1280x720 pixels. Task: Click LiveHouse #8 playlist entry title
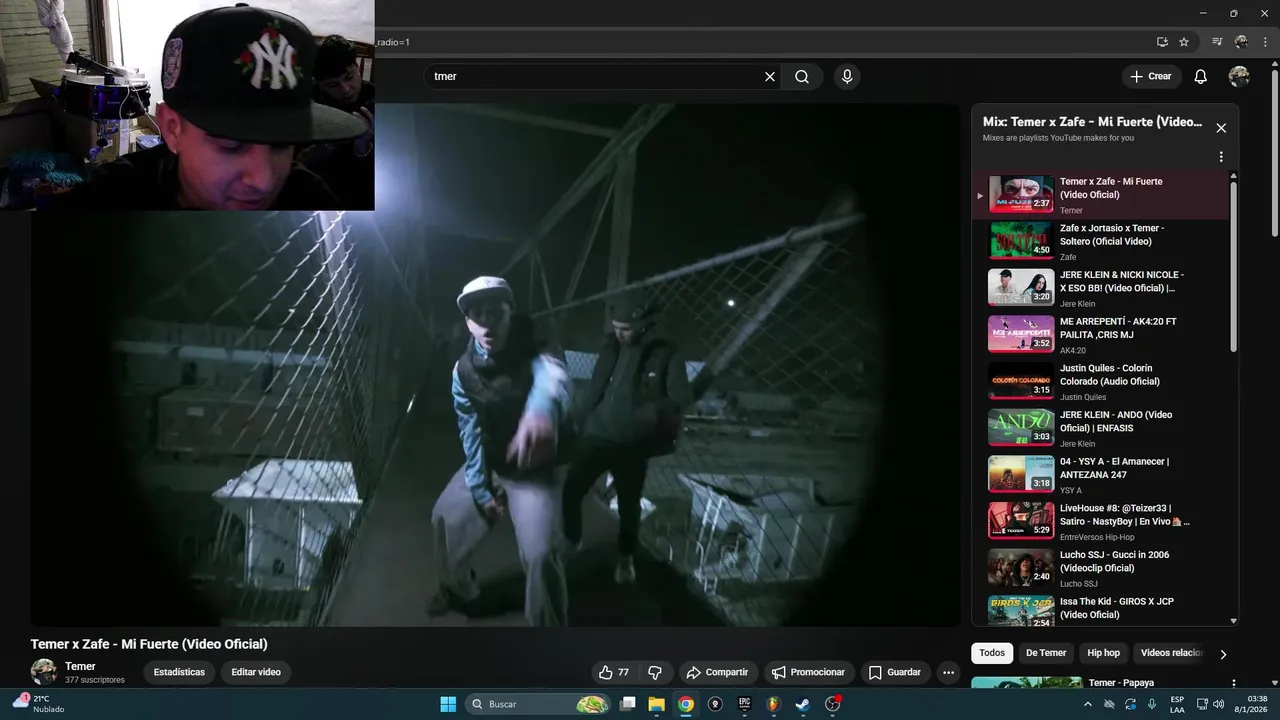(1125, 515)
